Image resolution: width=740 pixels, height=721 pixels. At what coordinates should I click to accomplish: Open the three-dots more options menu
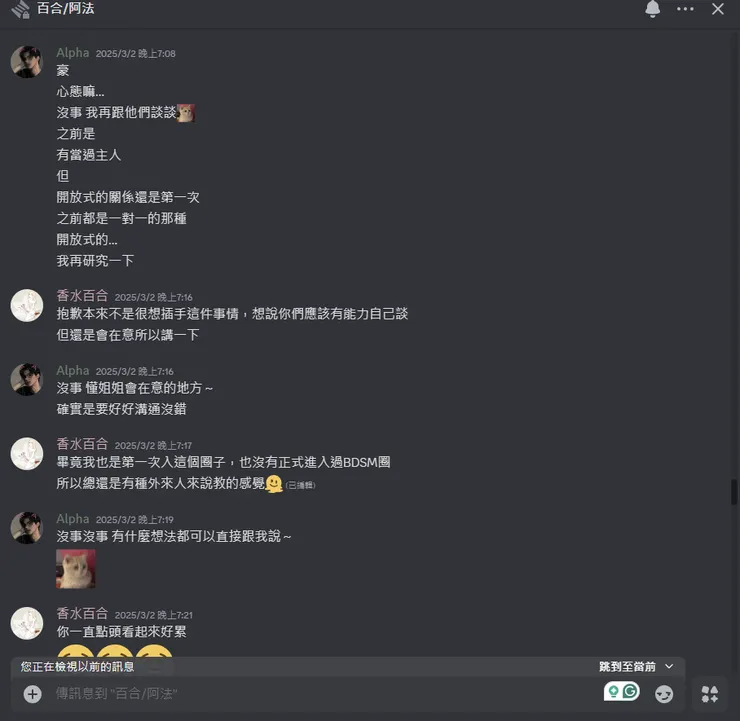click(685, 9)
